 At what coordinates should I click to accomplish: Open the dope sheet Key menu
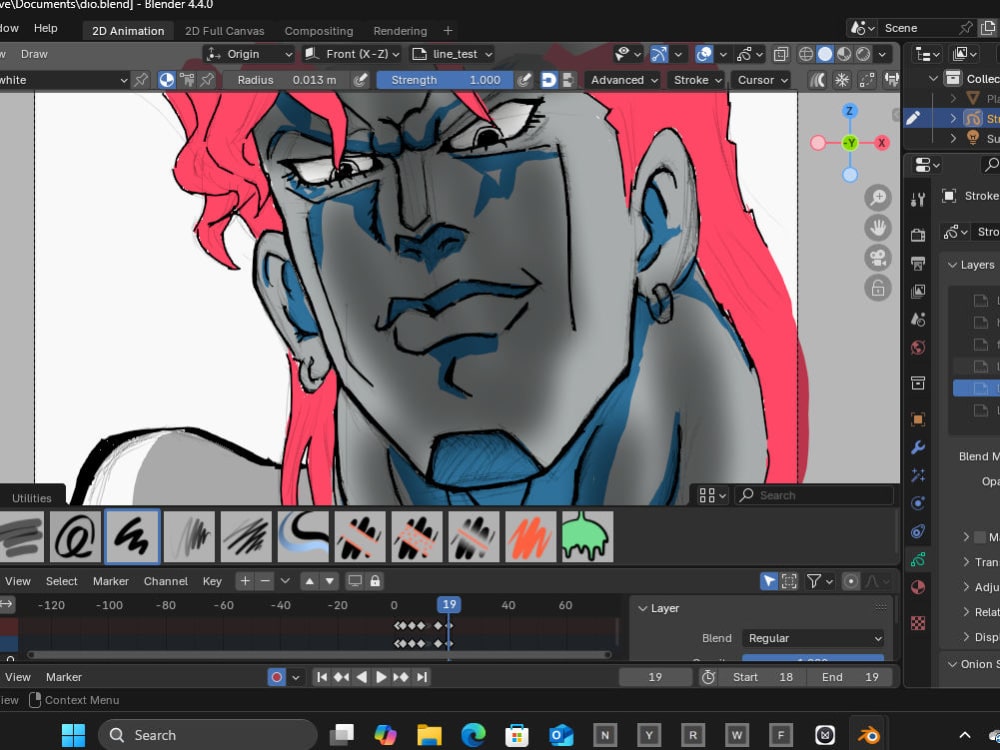click(212, 582)
